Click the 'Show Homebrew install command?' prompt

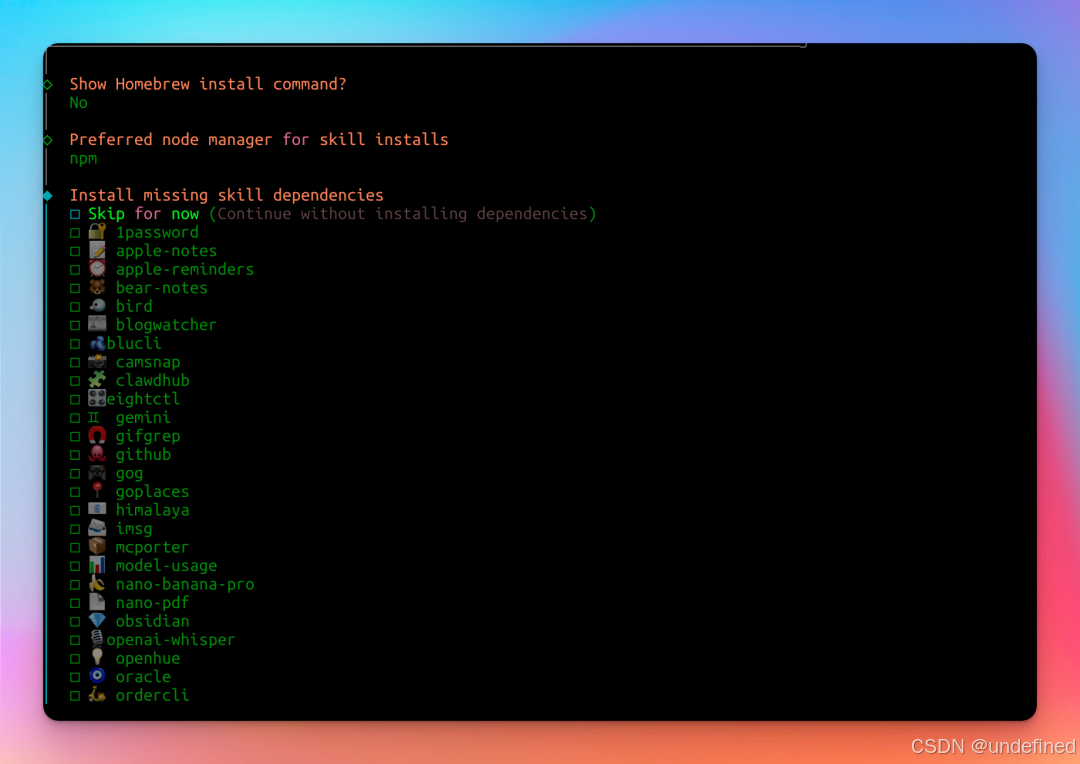coord(208,84)
